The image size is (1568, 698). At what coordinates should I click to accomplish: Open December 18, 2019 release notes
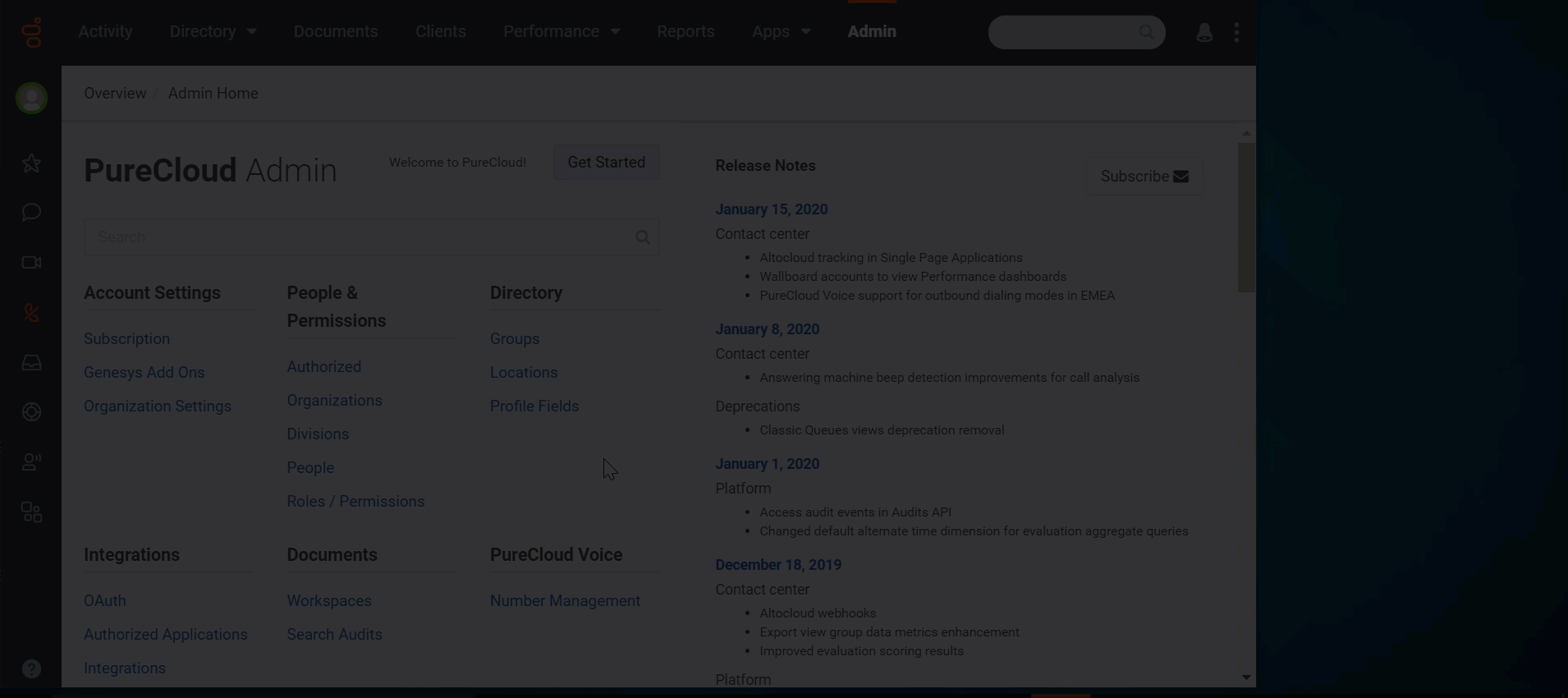778,565
